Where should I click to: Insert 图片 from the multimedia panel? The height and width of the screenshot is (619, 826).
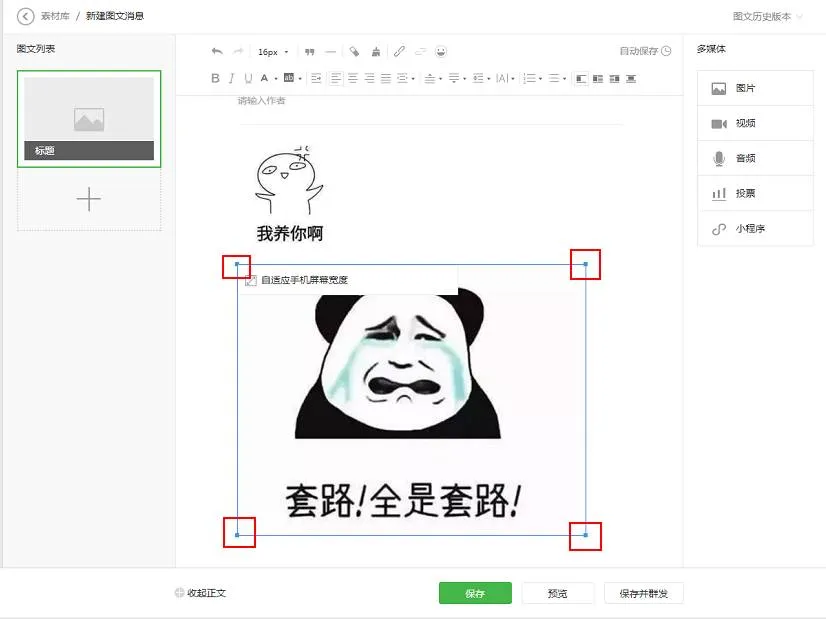[755, 88]
